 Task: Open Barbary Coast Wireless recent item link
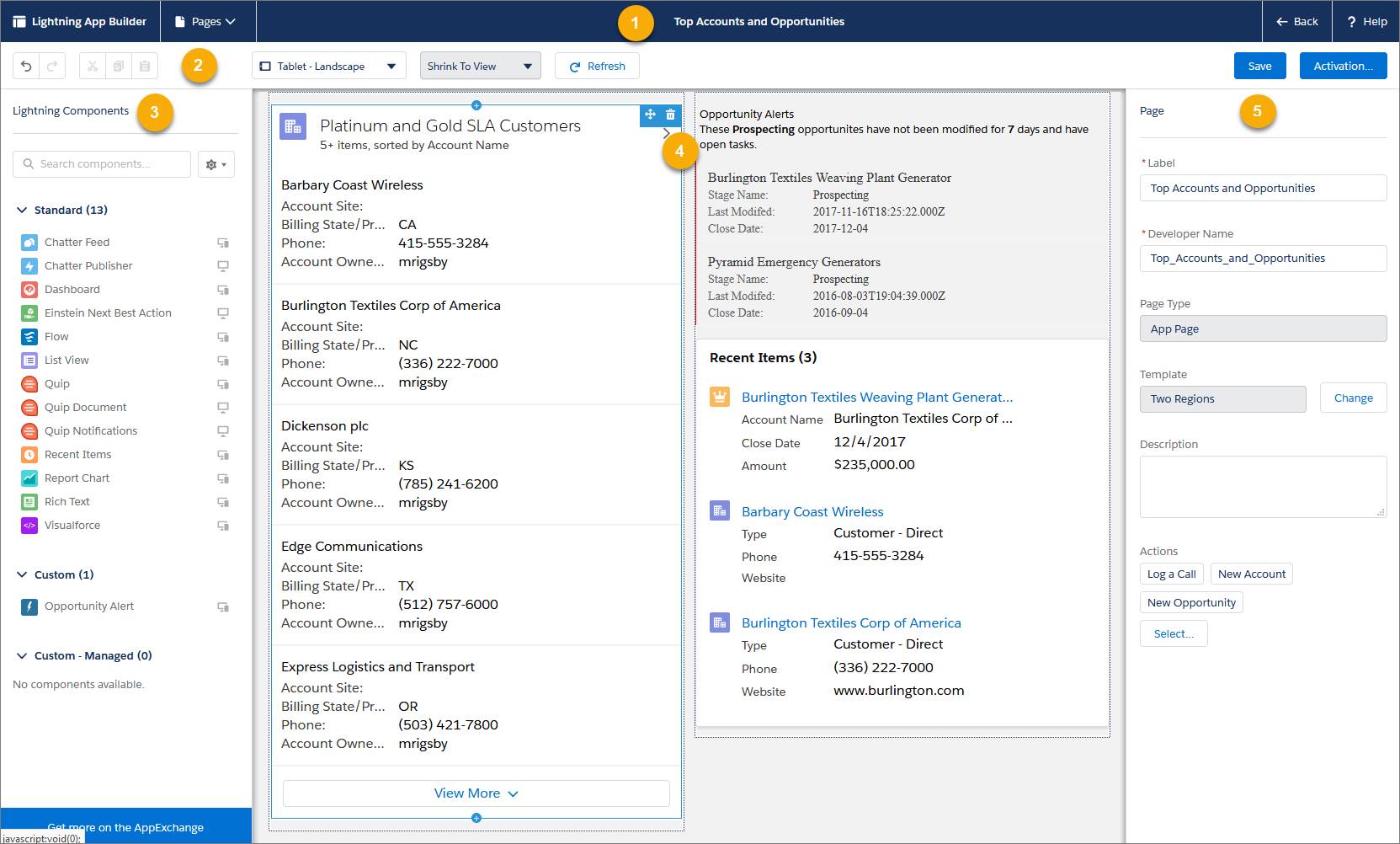(812, 511)
